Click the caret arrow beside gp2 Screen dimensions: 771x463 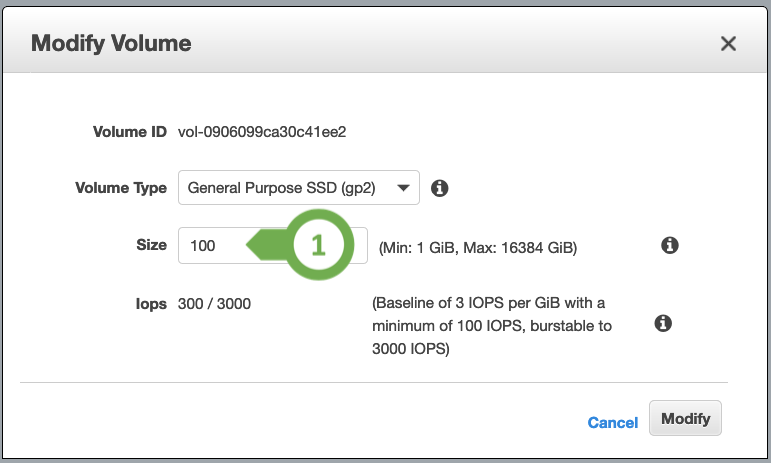(x=403, y=188)
